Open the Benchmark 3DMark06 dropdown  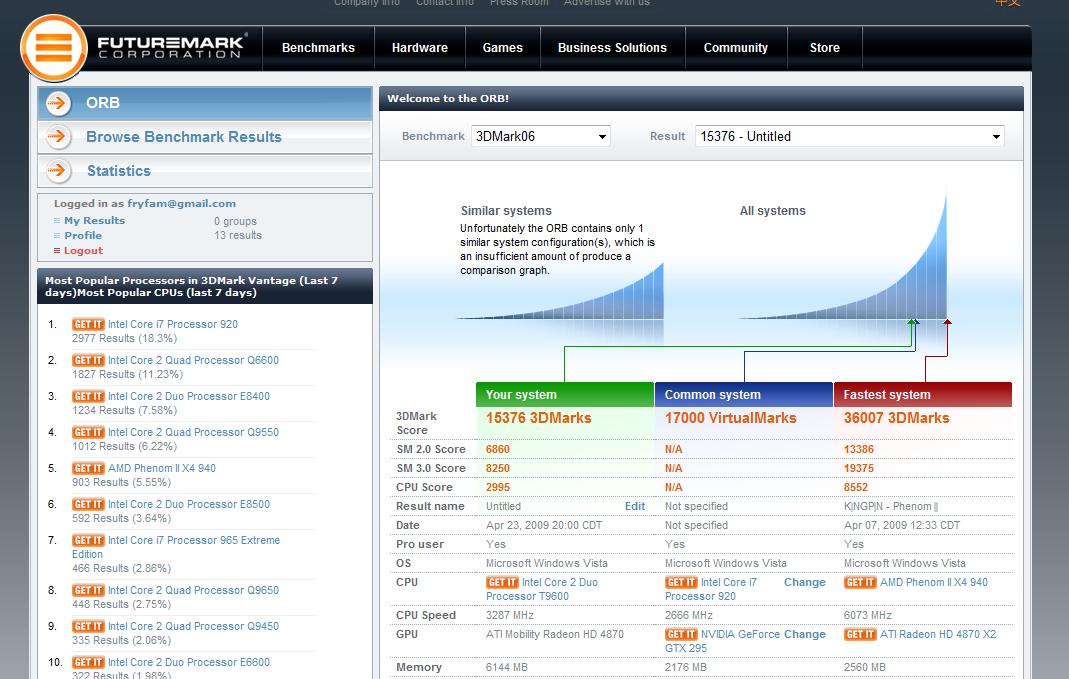click(x=541, y=136)
